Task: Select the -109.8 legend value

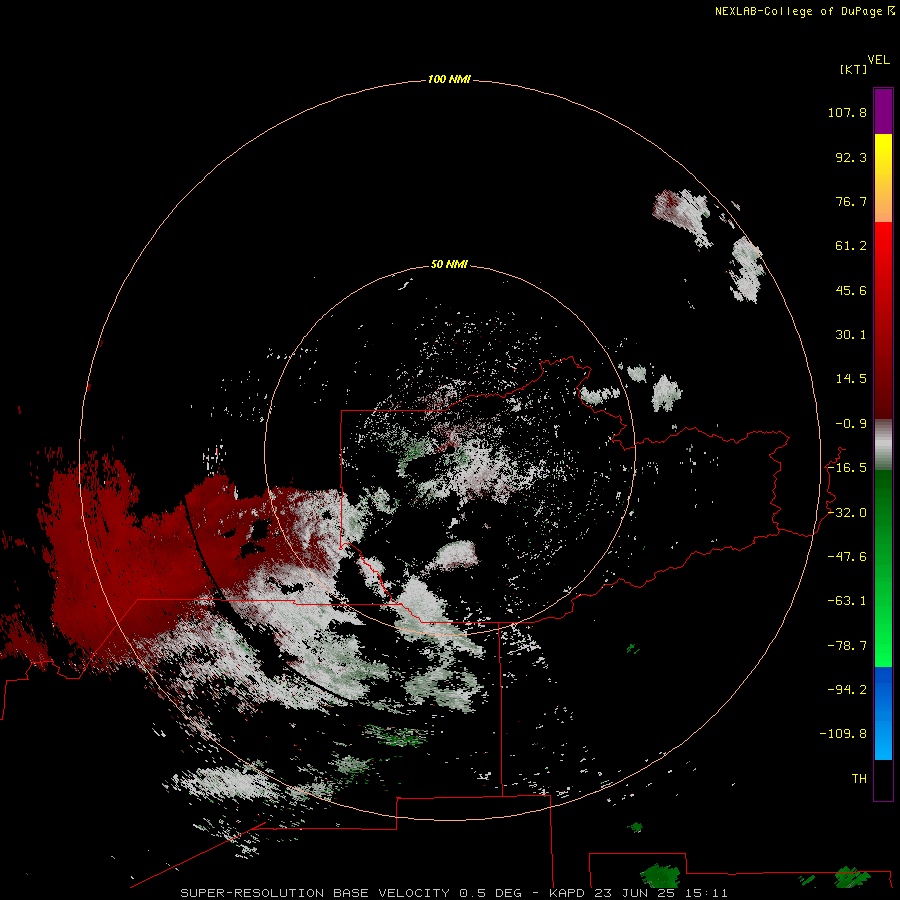Action: (x=843, y=734)
